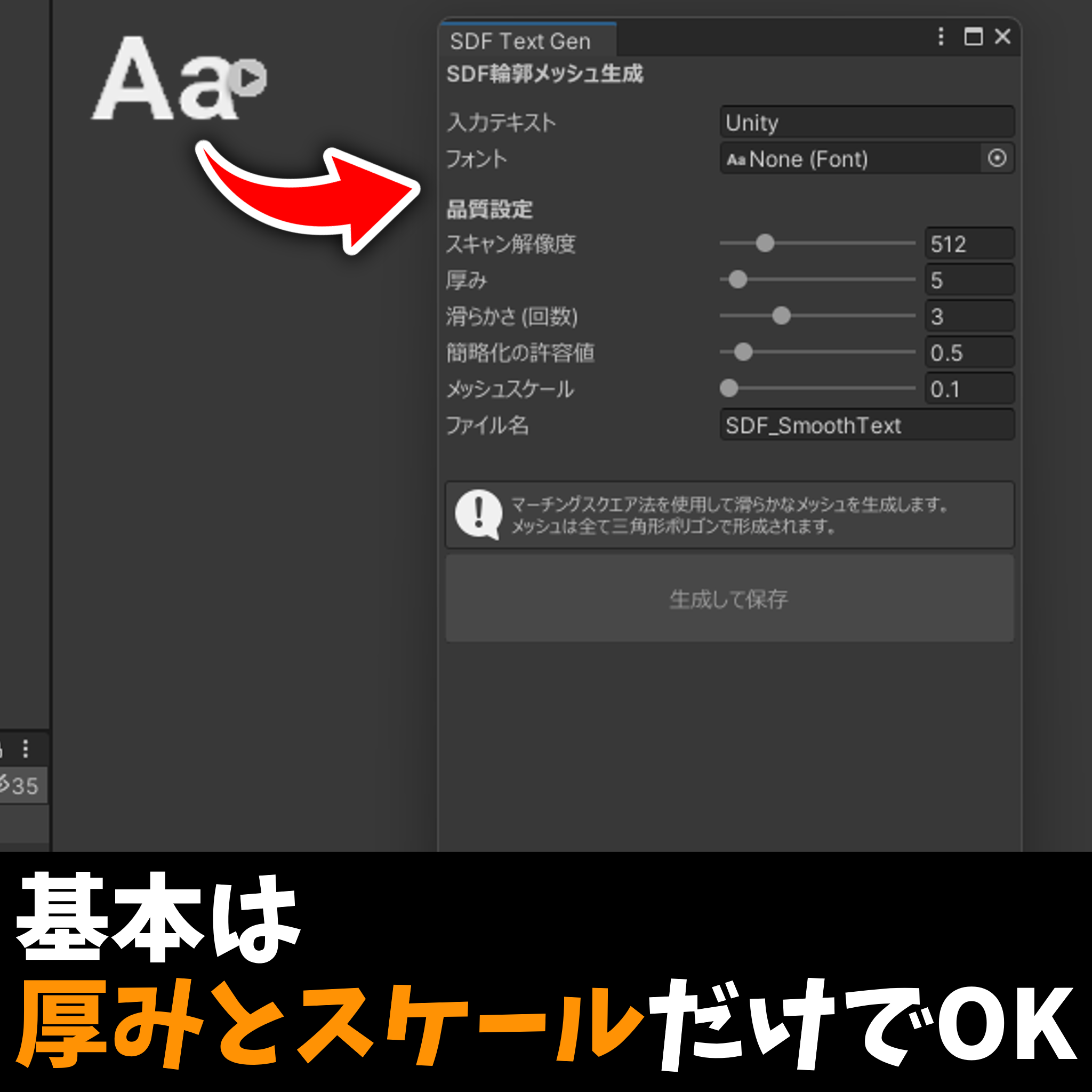This screenshot has width=1092, height=1092.
Task: Maximize the SDF Text Gen window
Action: (971, 37)
